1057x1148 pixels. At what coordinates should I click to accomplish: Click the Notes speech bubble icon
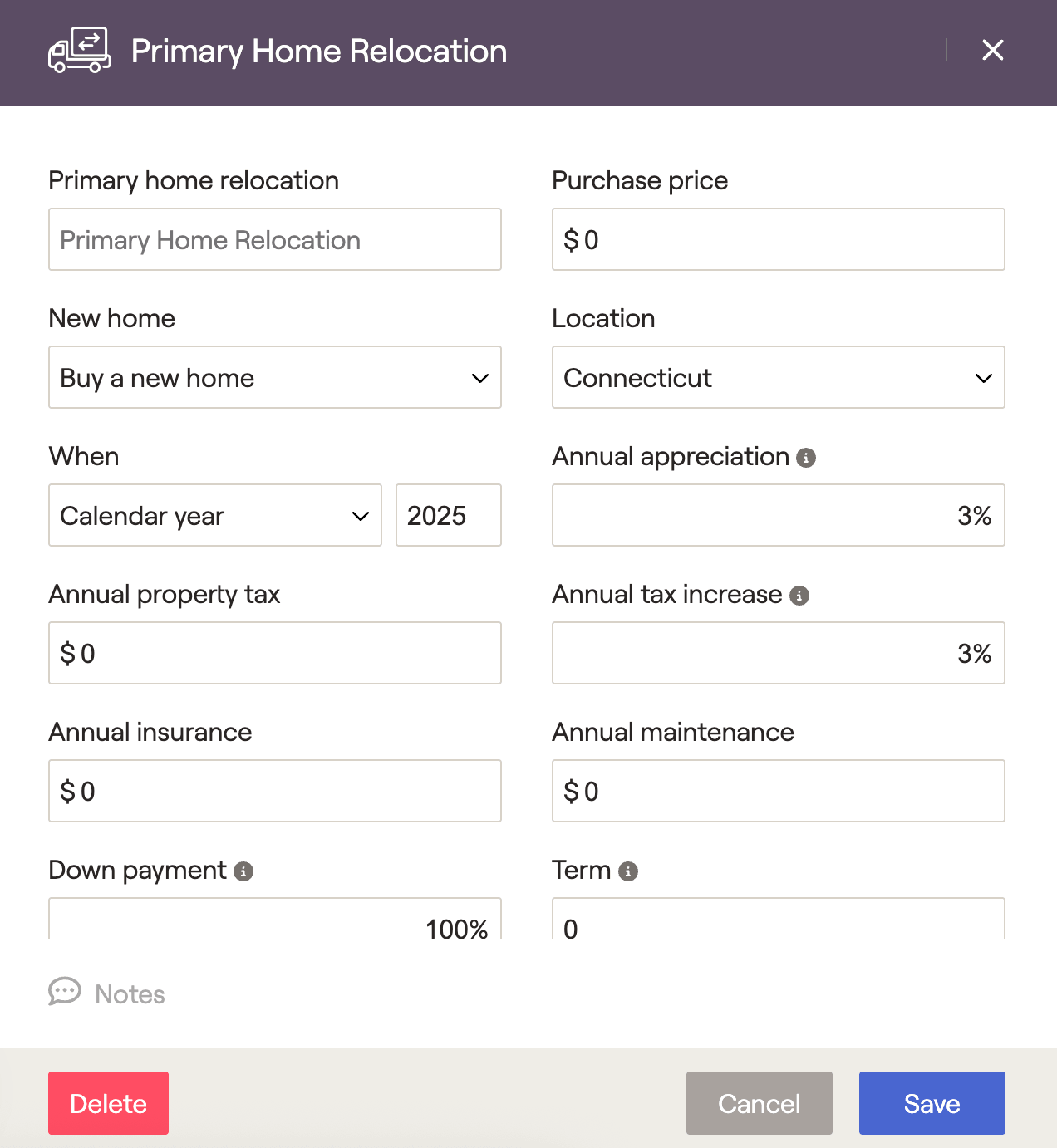[65, 992]
